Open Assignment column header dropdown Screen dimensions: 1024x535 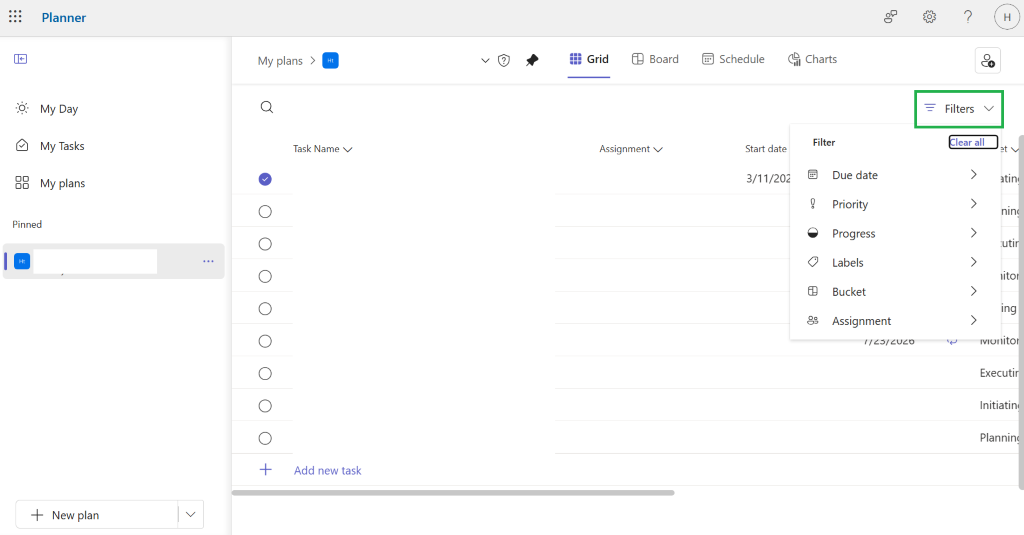click(631, 149)
